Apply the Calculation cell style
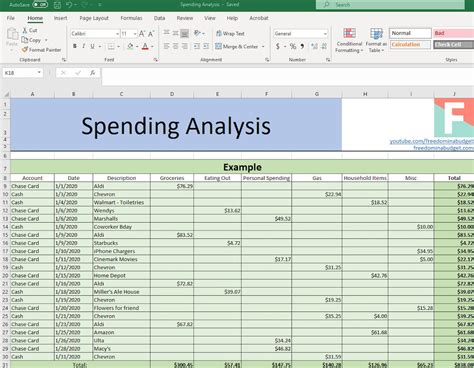The height and width of the screenshot is (368, 474). click(410, 44)
